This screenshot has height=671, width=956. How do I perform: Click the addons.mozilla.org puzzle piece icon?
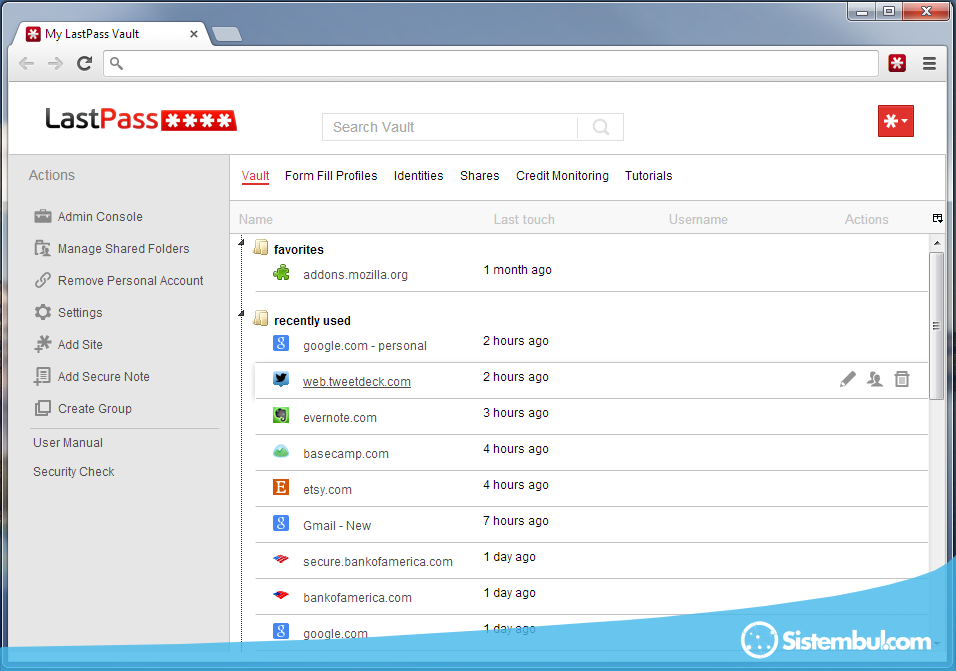281,272
